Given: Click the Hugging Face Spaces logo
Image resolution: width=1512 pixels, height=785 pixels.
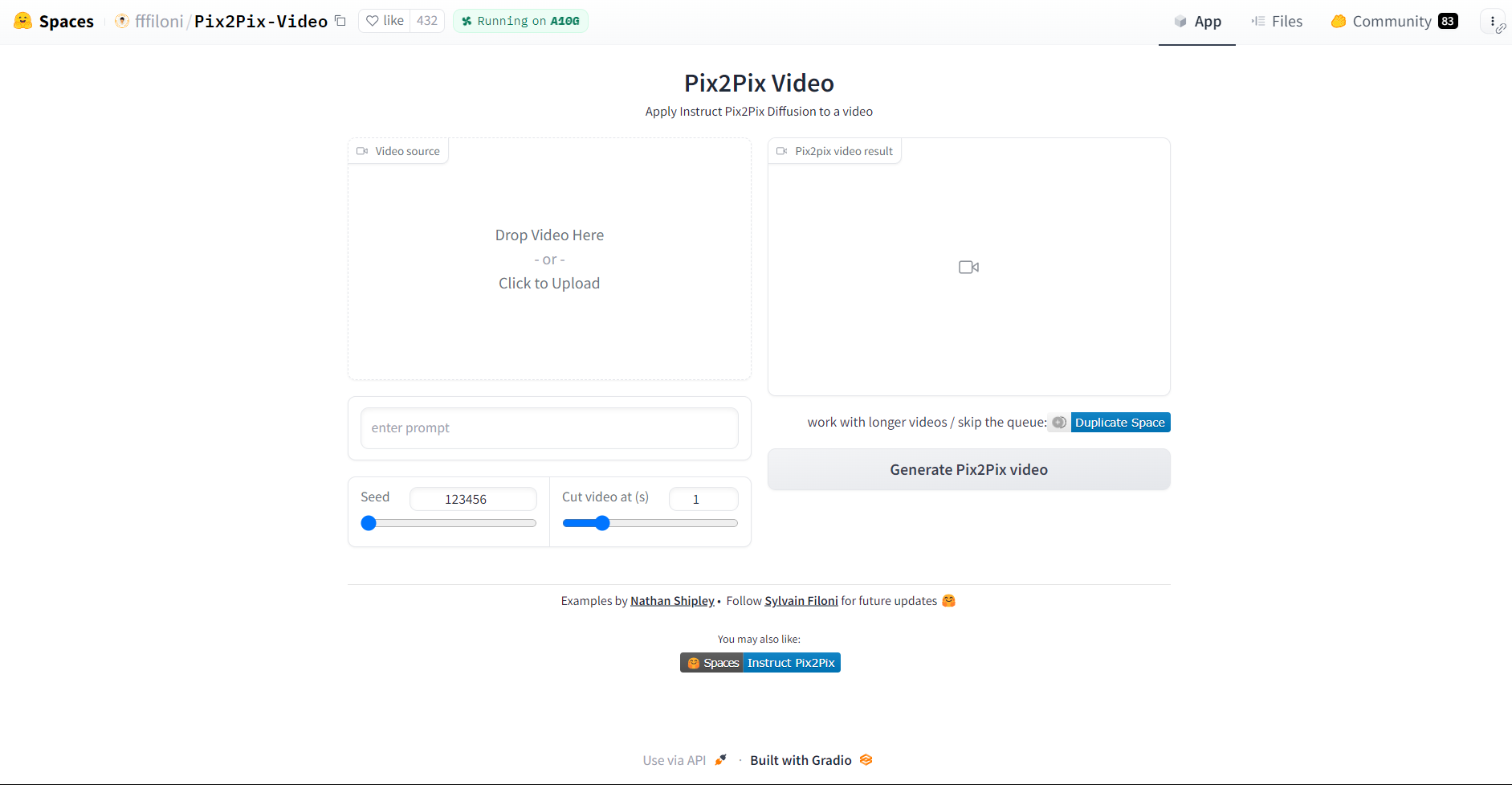Looking at the screenshot, I should pos(23,21).
